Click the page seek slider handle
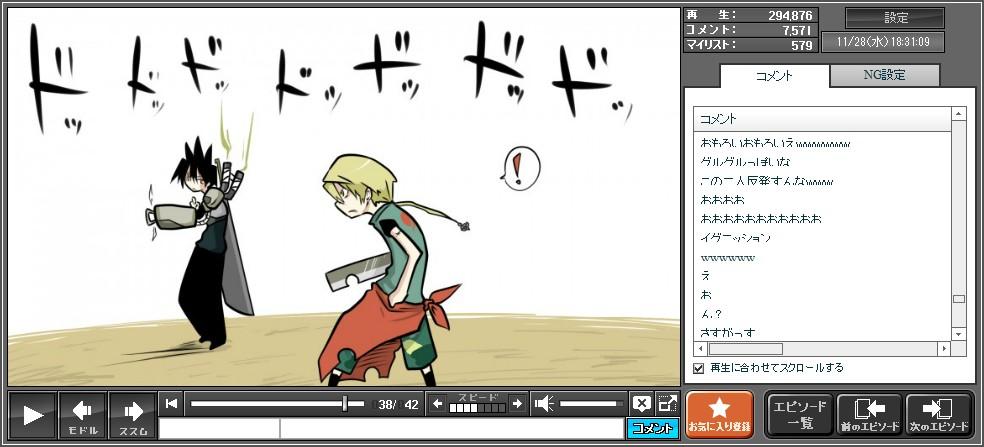This screenshot has height=447, width=984. tap(345, 404)
